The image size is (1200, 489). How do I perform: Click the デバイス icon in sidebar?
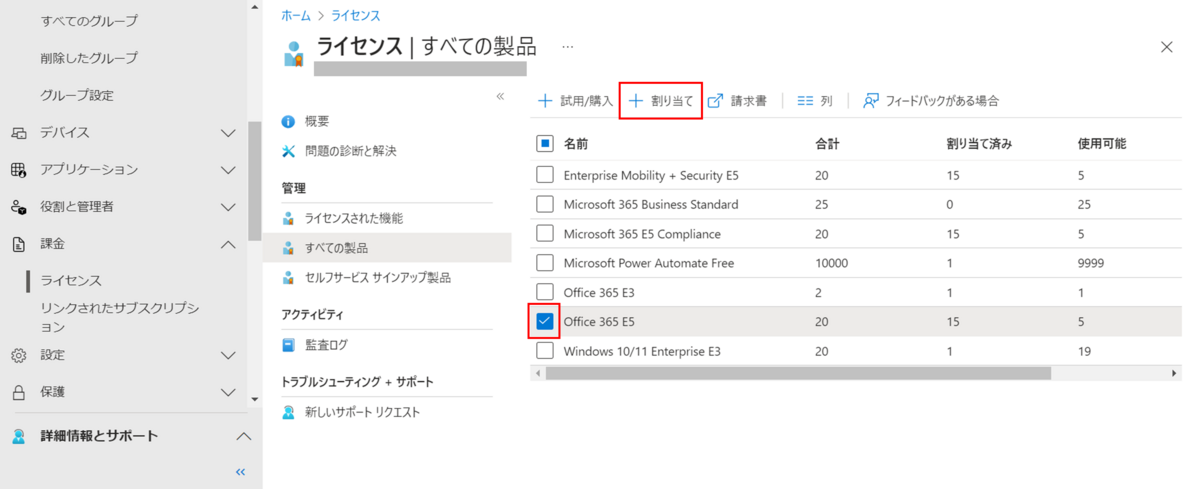point(18,133)
